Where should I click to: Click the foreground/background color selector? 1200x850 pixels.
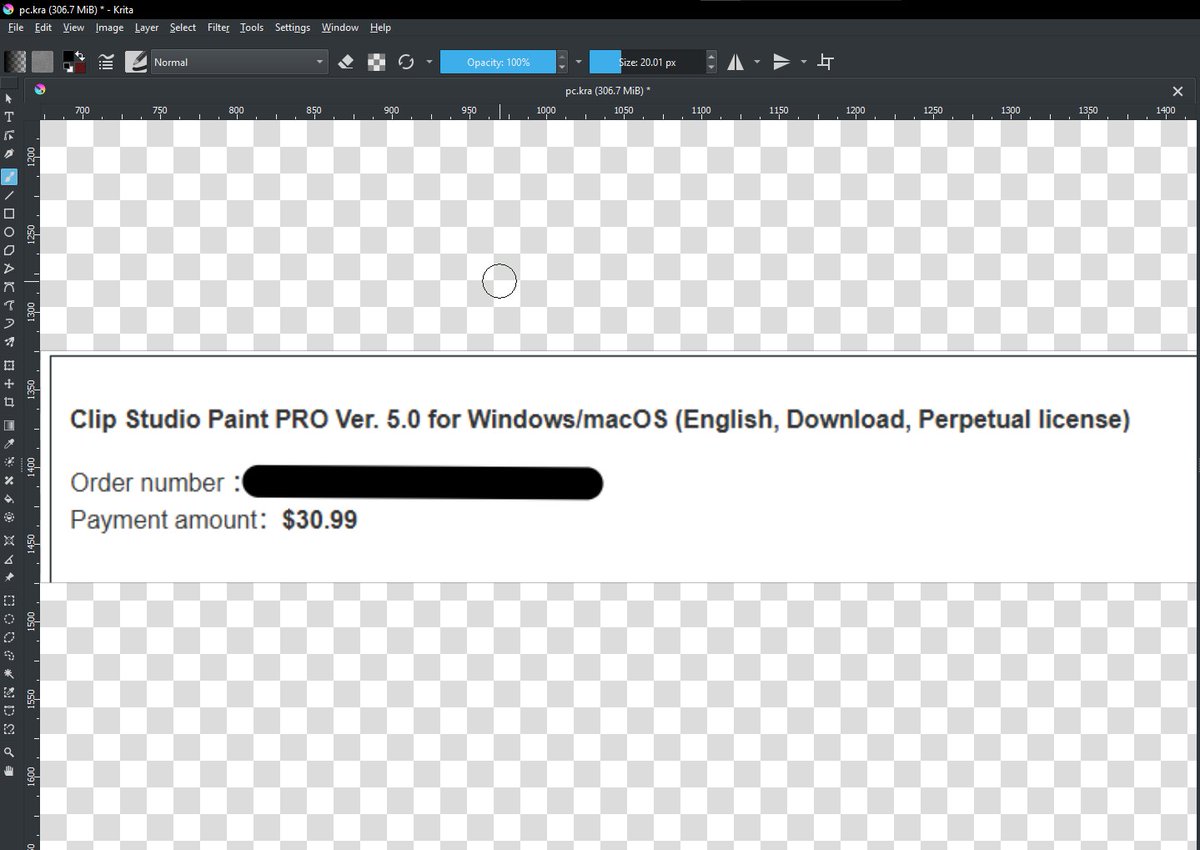74,62
